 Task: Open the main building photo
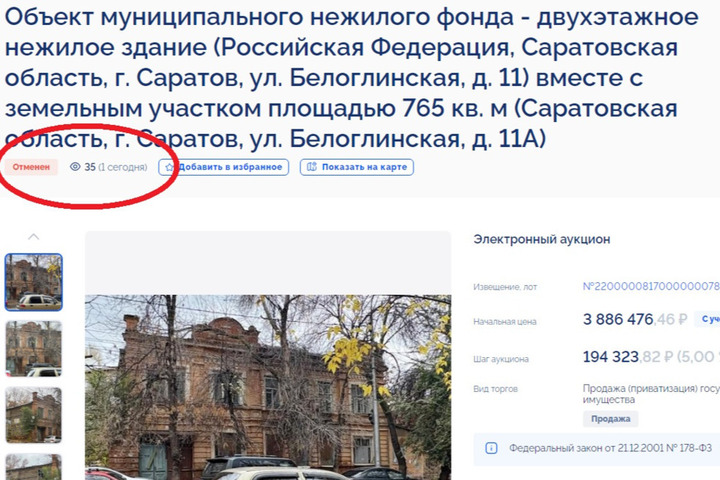268,387
